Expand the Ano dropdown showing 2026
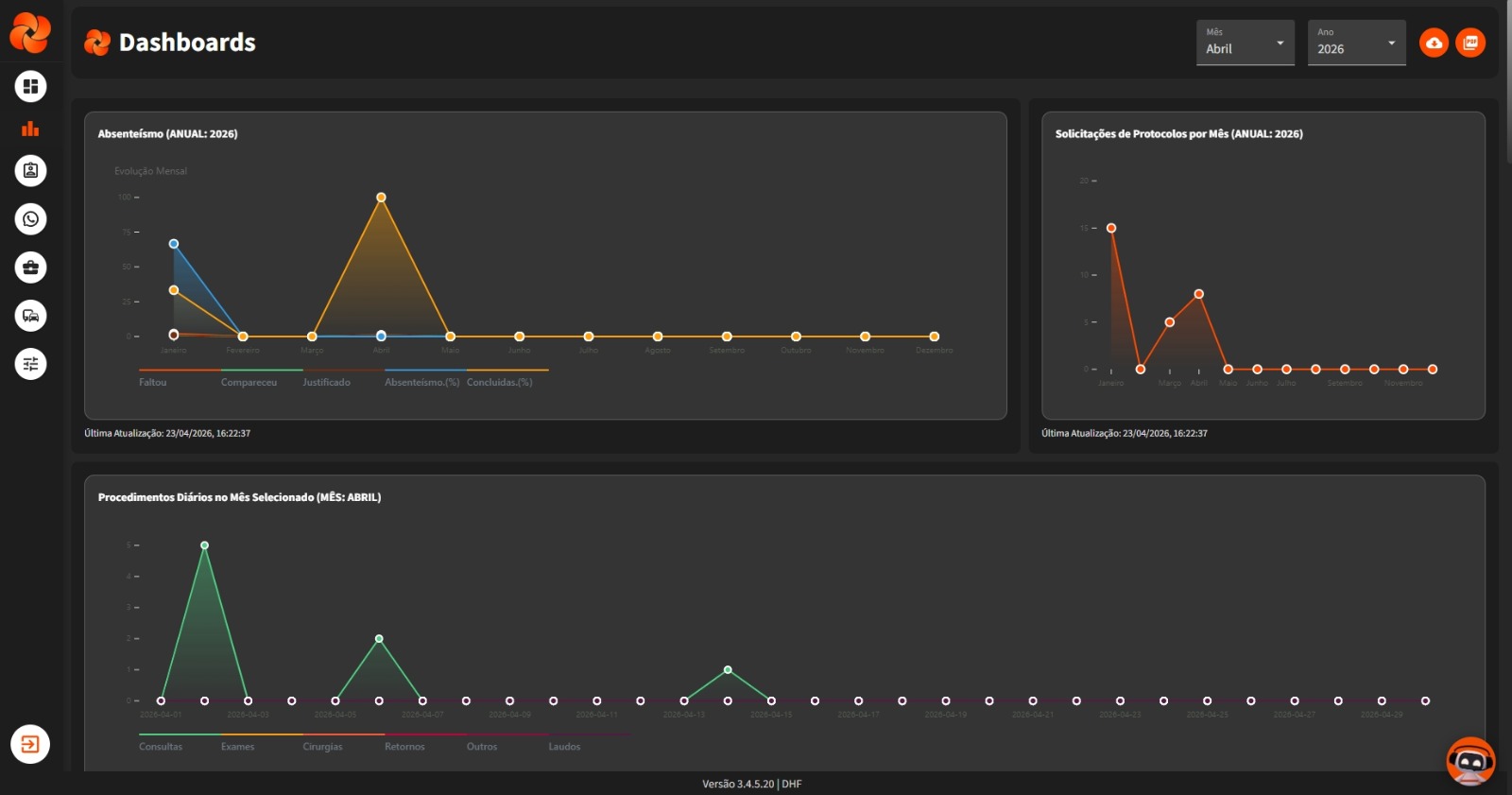This screenshot has width=1512, height=795. (x=1356, y=43)
